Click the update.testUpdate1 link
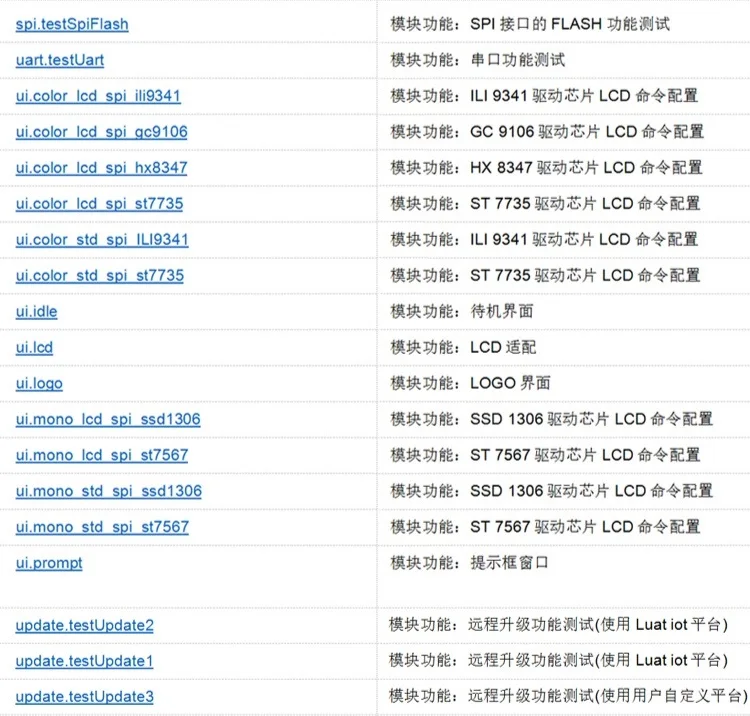This screenshot has width=750, height=716. tap(84, 661)
